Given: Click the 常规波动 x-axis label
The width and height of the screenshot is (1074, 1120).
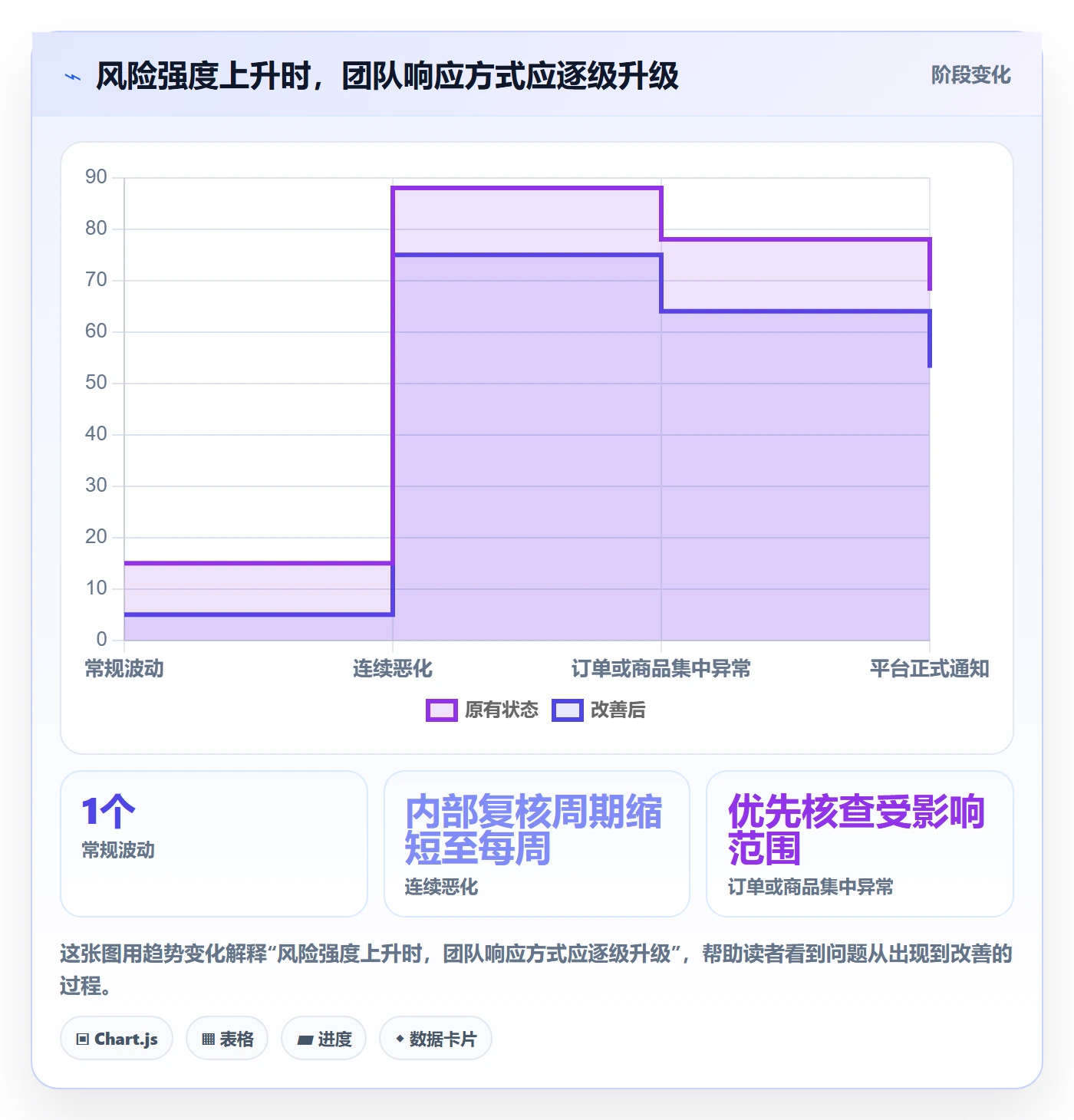Looking at the screenshot, I should point(124,669).
